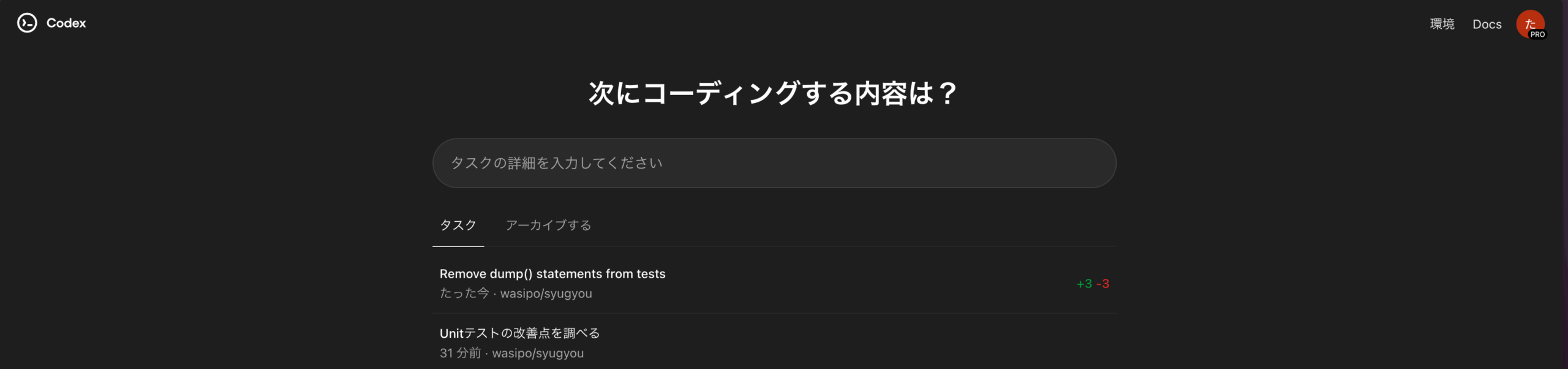Open the Unitテストの改善点を調べる task
This screenshot has height=369, width=1568.
pyautogui.click(x=519, y=333)
